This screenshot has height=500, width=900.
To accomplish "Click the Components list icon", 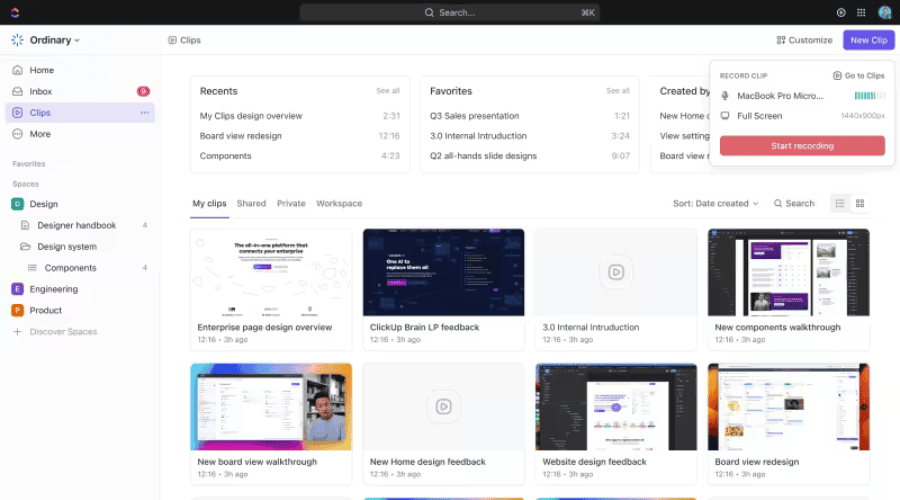I will point(32,268).
